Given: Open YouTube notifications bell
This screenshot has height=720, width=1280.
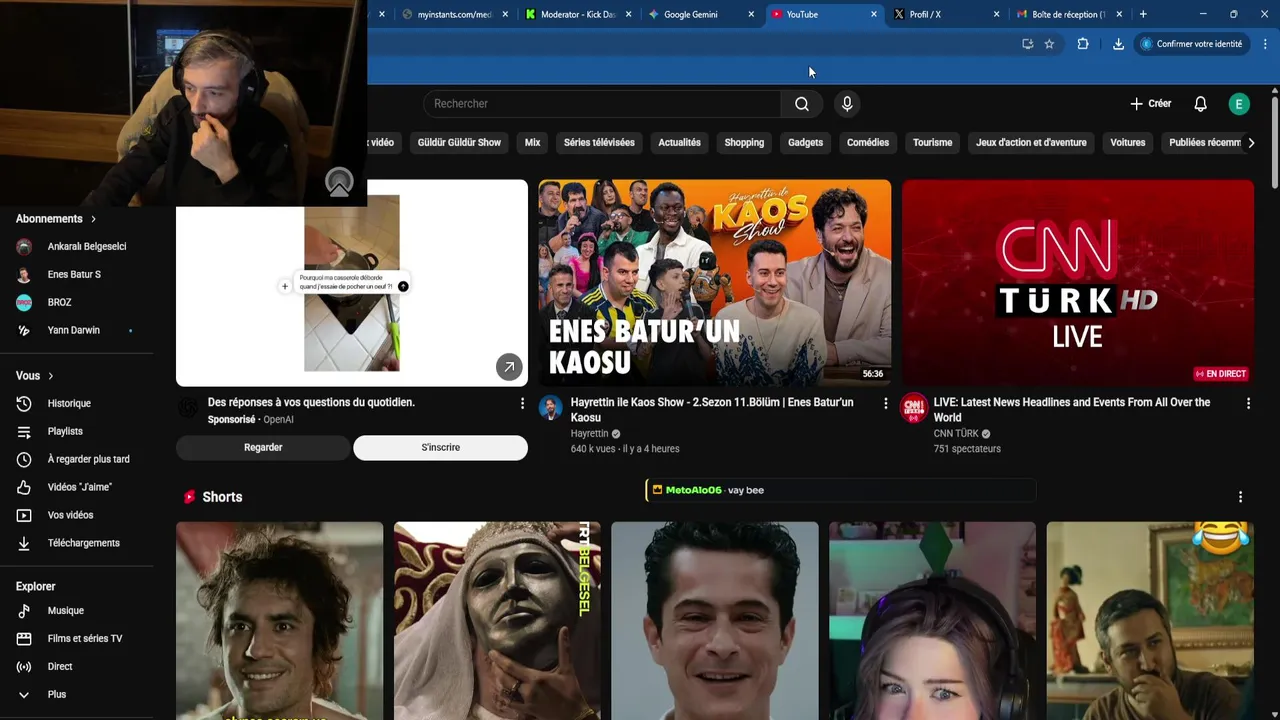Looking at the screenshot, I should click(x=1200, y=104).
